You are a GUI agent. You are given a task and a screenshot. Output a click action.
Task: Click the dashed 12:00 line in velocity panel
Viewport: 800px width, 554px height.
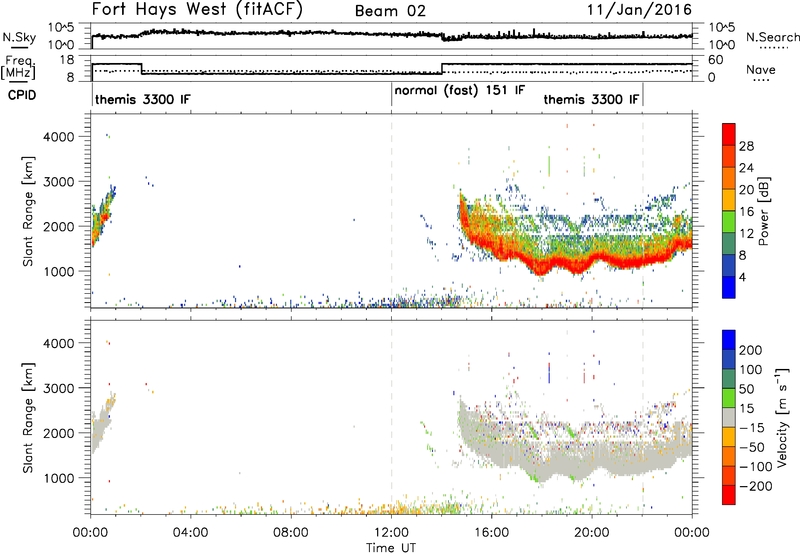point(391,416)
